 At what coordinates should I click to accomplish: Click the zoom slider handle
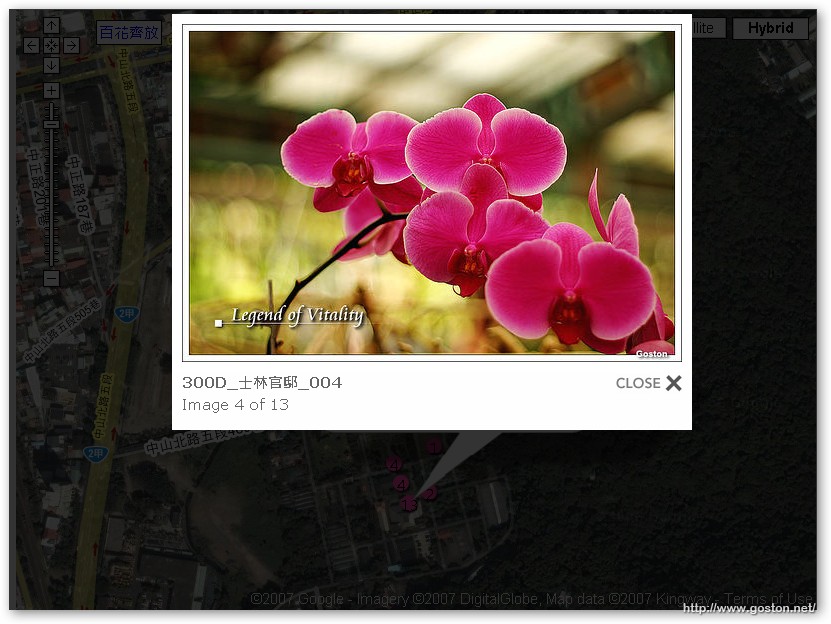[51, 125]
